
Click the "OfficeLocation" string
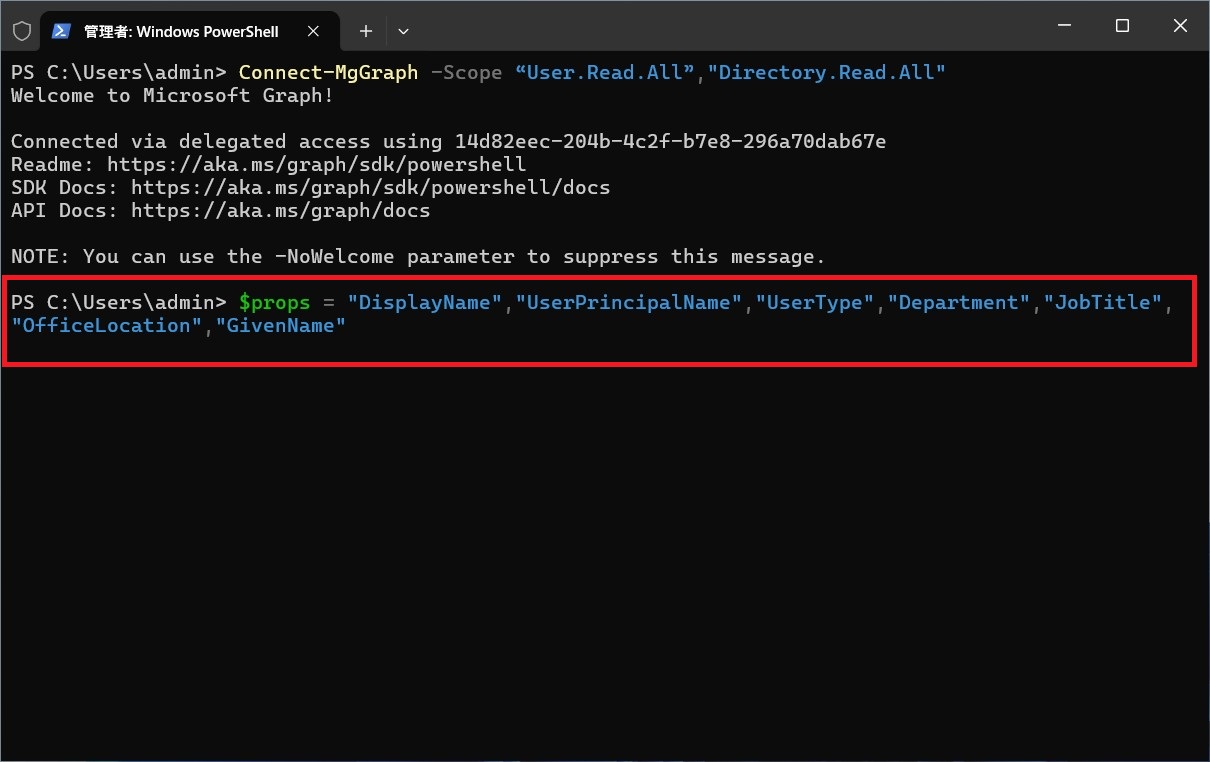[x=106, y=325]
